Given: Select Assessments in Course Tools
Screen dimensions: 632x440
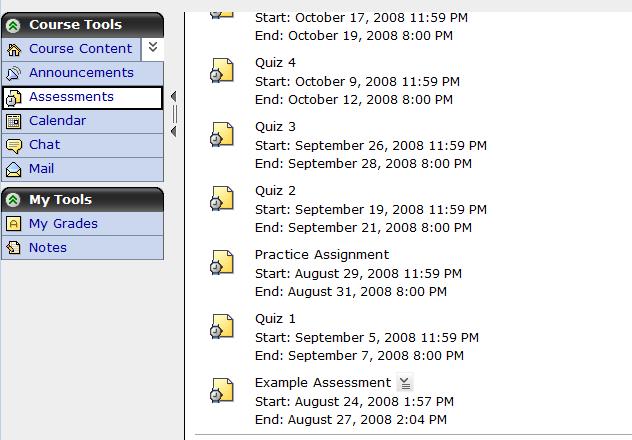Looking at the screenshot, I should [71, 97].
